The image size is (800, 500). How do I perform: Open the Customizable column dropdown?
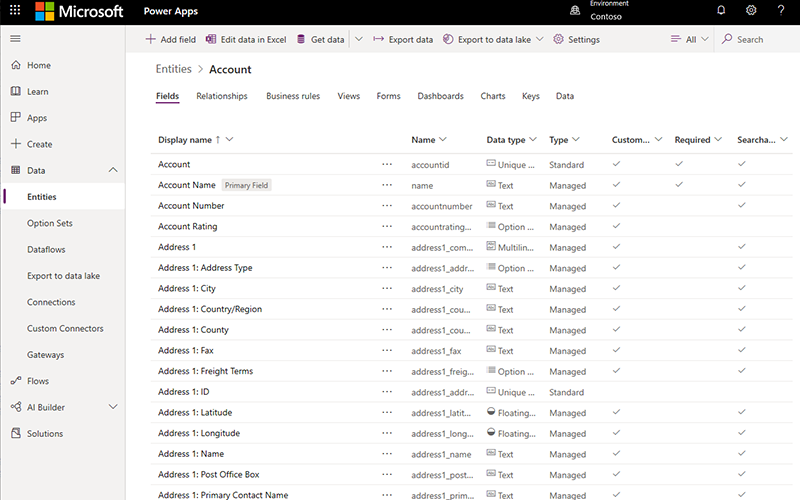pyautogui.click(x=658, y=139)
